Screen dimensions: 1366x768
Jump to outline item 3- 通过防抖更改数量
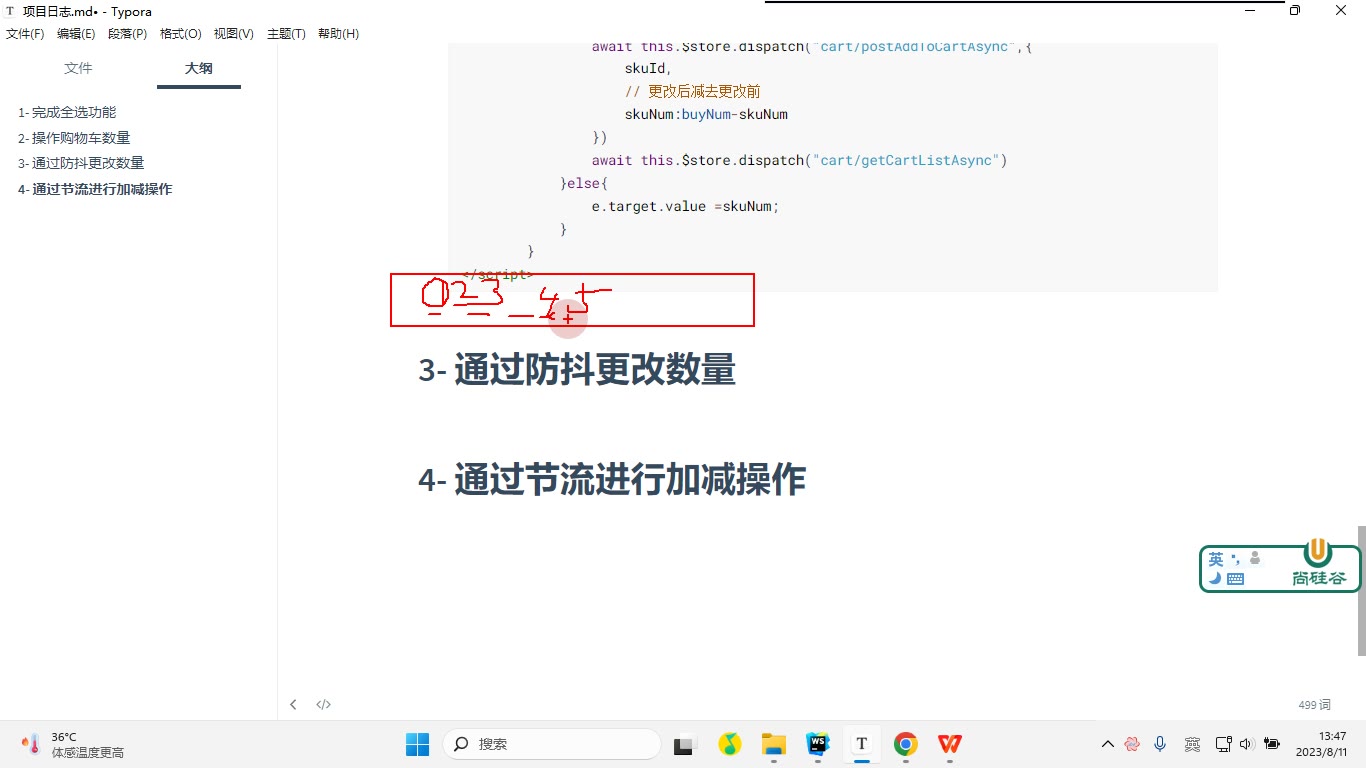81,163
